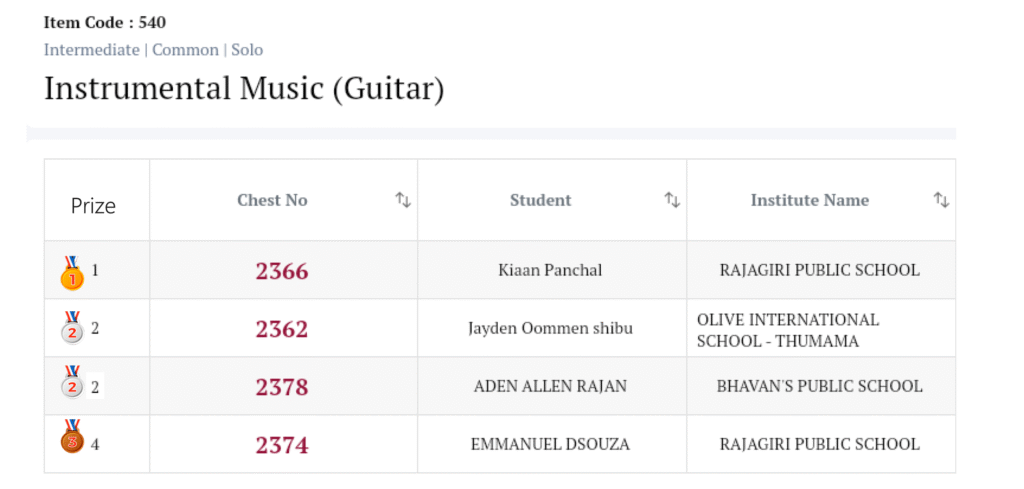
Task: Open the Intermediate category link
Action: (x=92, y=49)
